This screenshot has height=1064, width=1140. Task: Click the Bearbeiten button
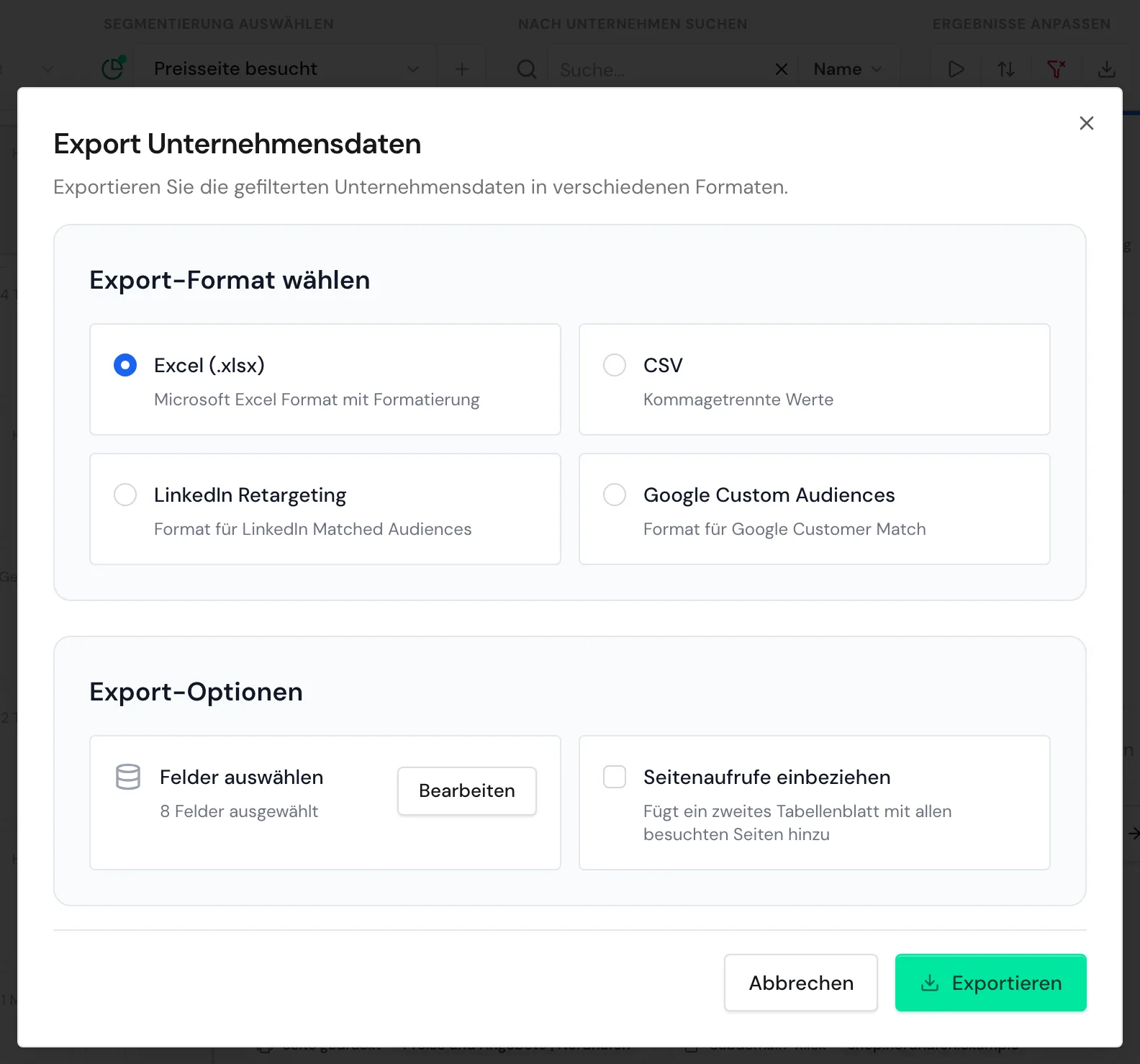point(467,790)
